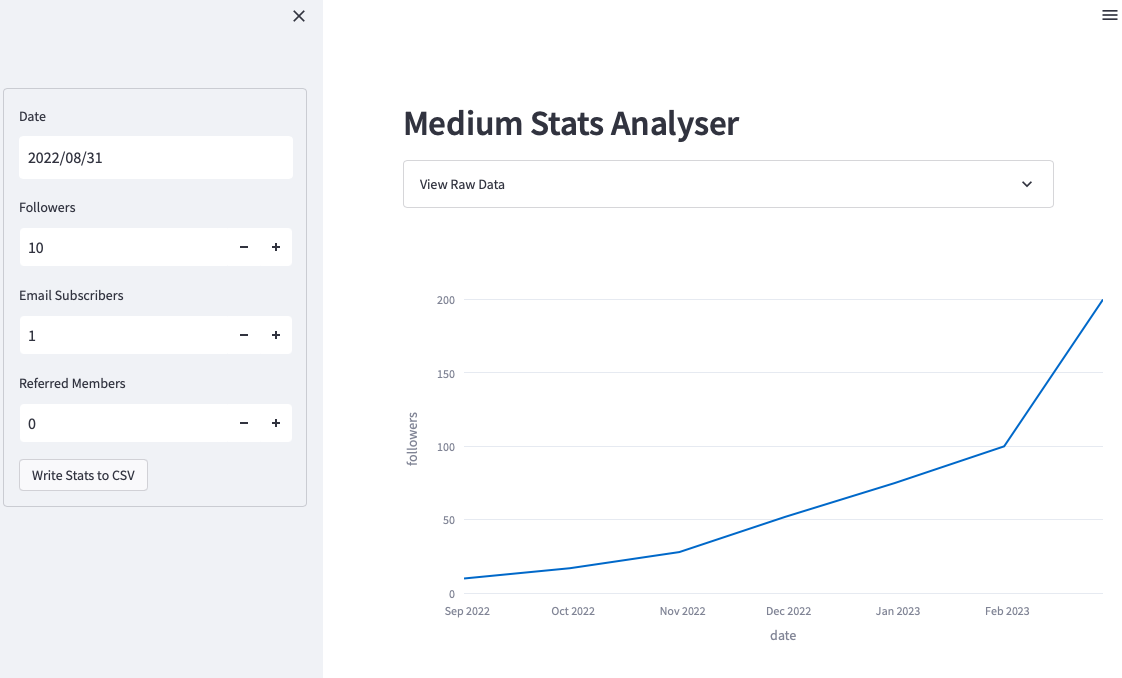Image resolution: width=1122 pixels, height=678 pixels.
Task: Click the followers y-axis title
Action: (x=412, y=438)
